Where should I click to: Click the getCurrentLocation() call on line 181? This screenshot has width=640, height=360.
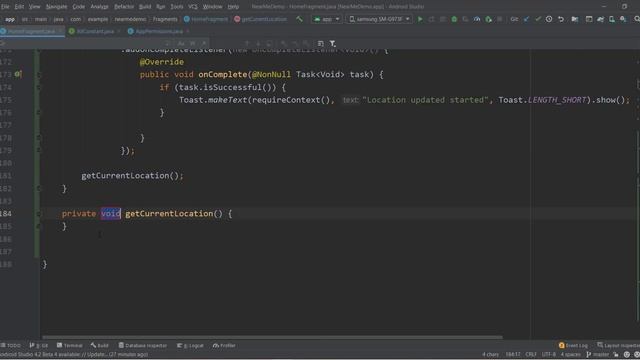tap(132, 176)
